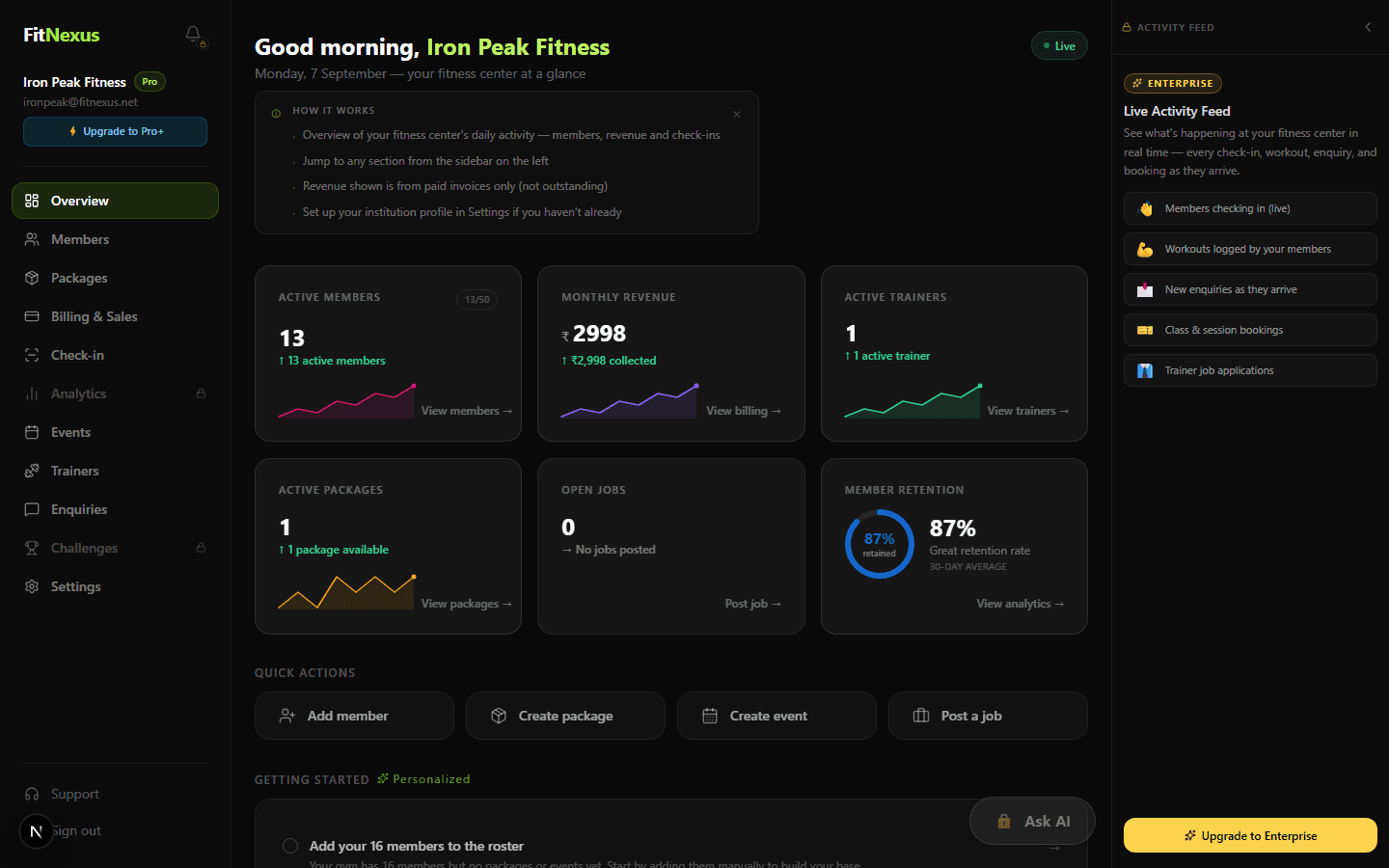Tick the Add your 16 members circle
This screenshot has height=868, width=1389.
[x=290, y=846]
